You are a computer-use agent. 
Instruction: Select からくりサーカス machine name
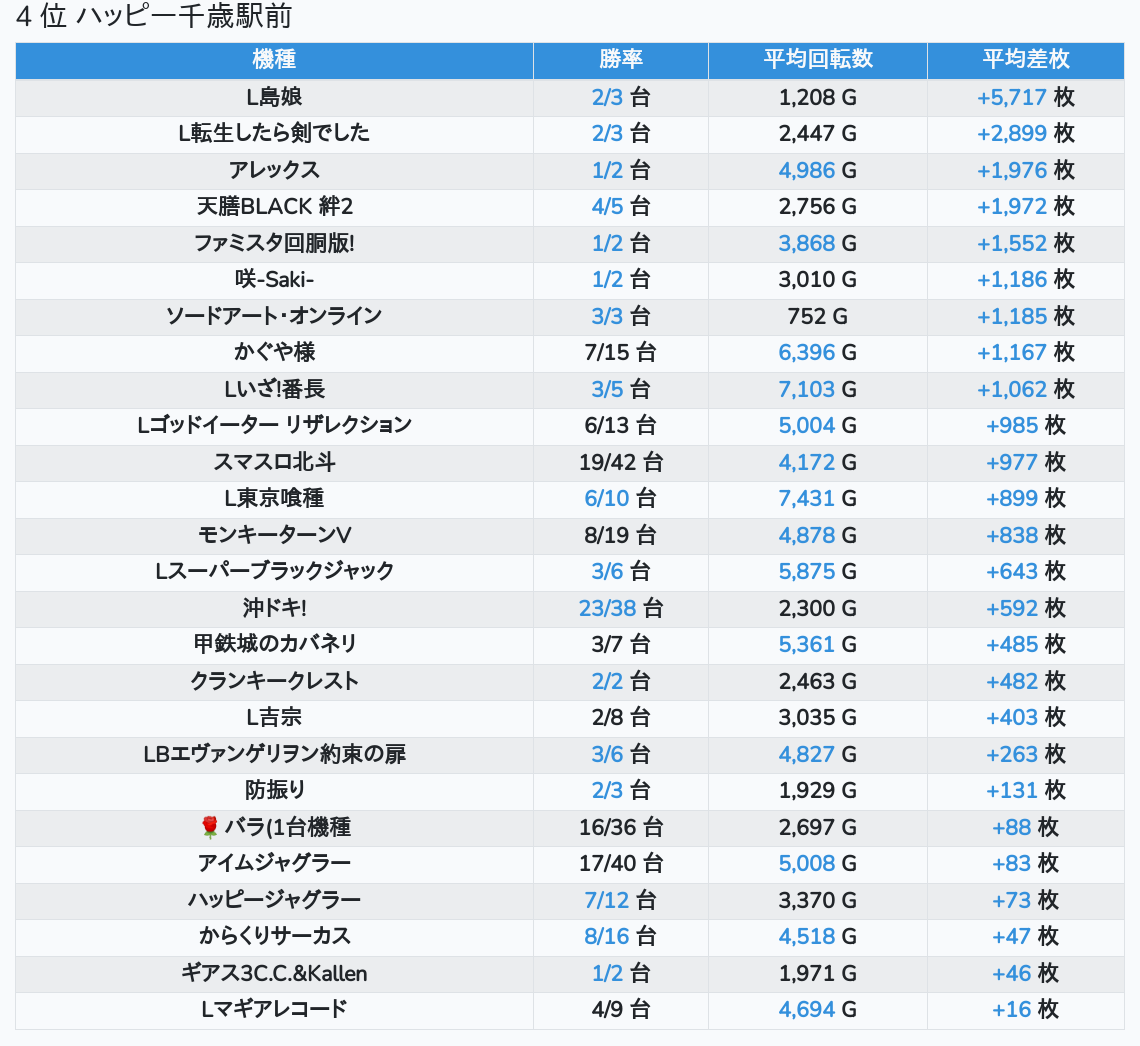[x=274, y=936]
